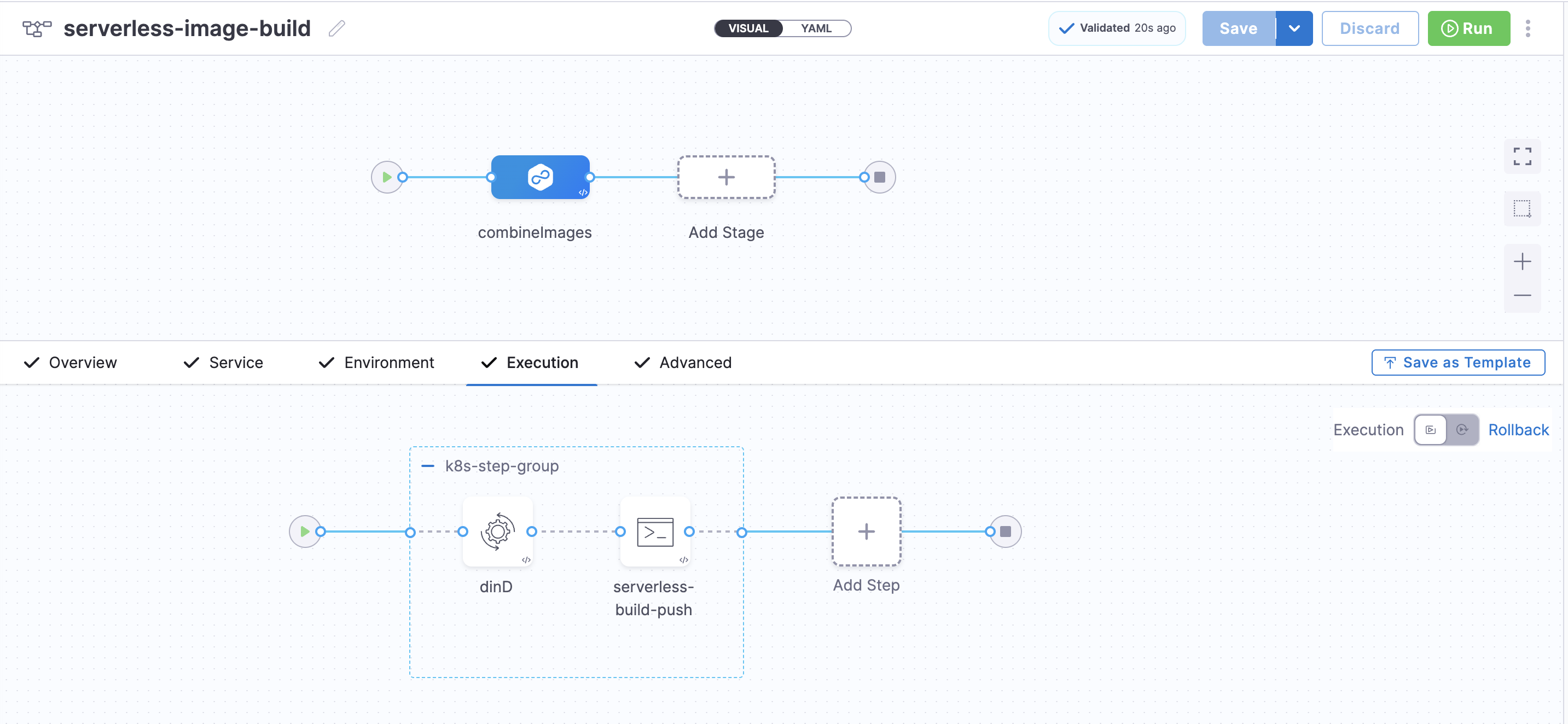The height and width of the screenshot is (724, 1568).
Task: Open the dinD background step
Action: click(497, 531)
